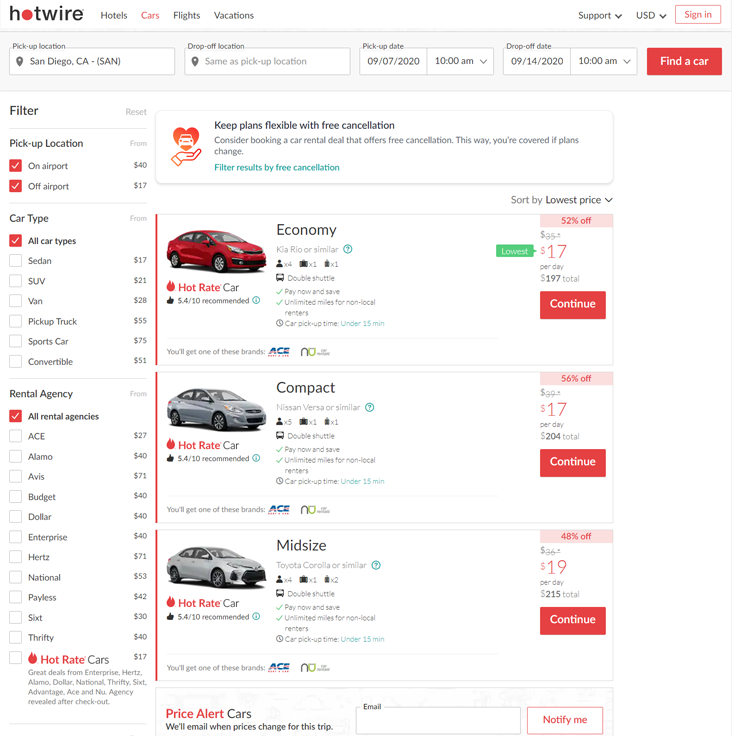The width and height of the screenshot is (732, 736).
Task: Click the Under 15 min link on Economy card
Action: [x=362, y=323]
